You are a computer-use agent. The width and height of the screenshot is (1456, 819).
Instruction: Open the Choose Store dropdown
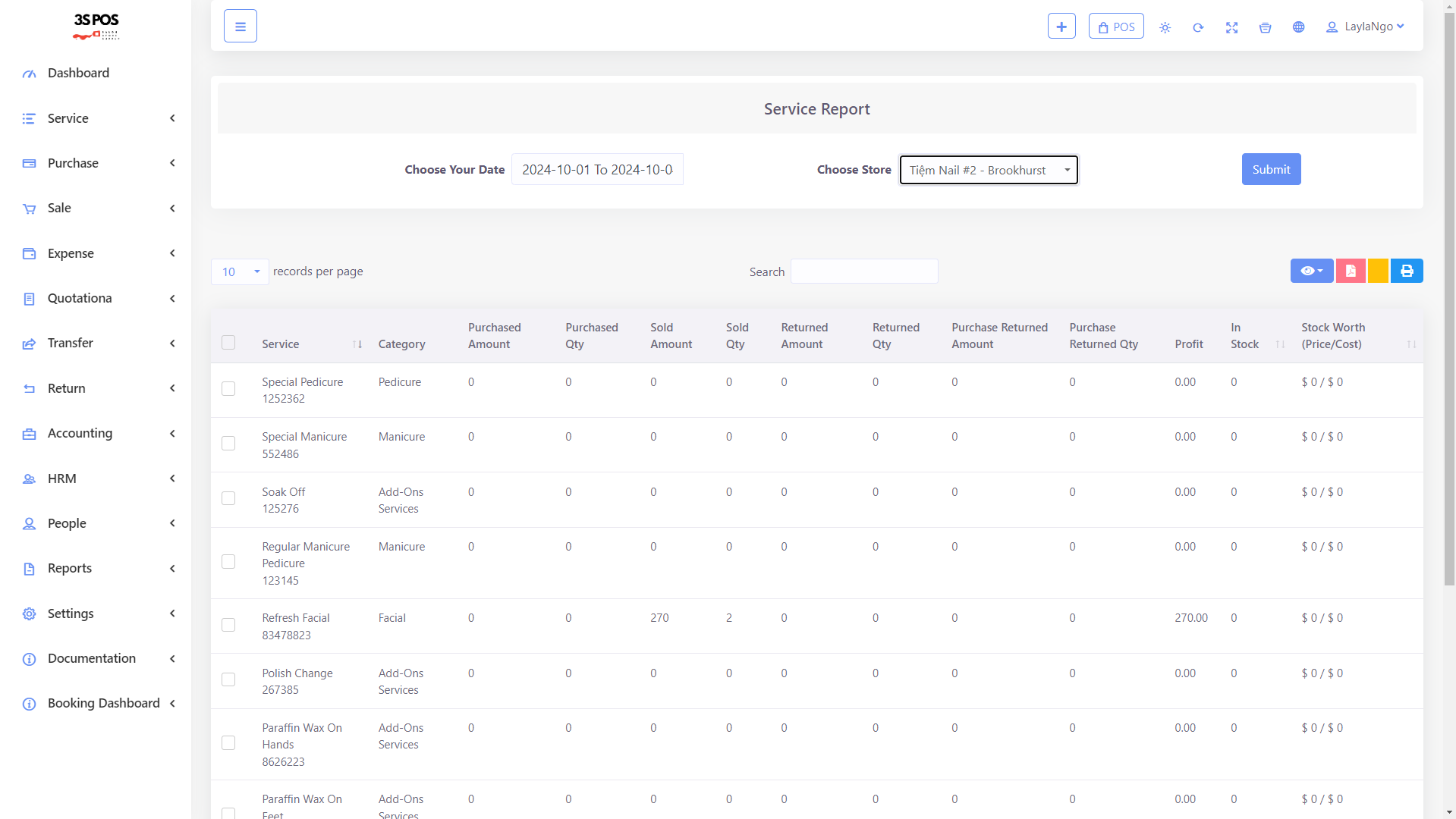coord(988,170)
